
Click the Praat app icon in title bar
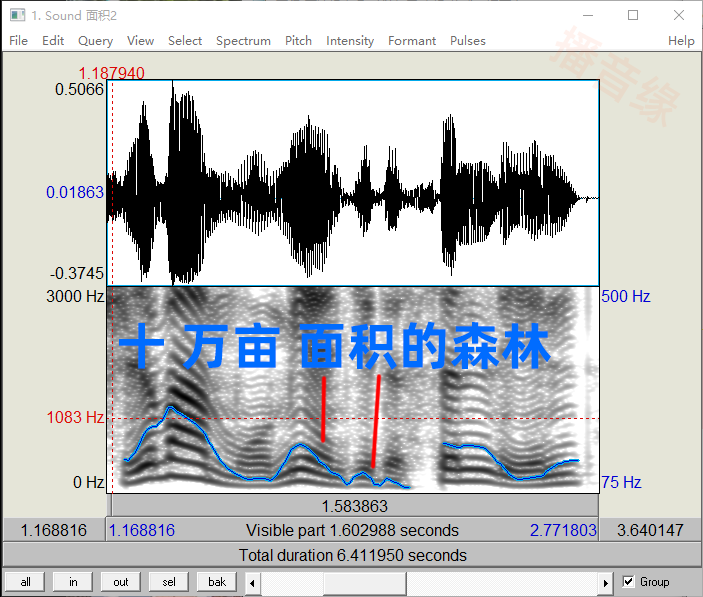[17, 15]
